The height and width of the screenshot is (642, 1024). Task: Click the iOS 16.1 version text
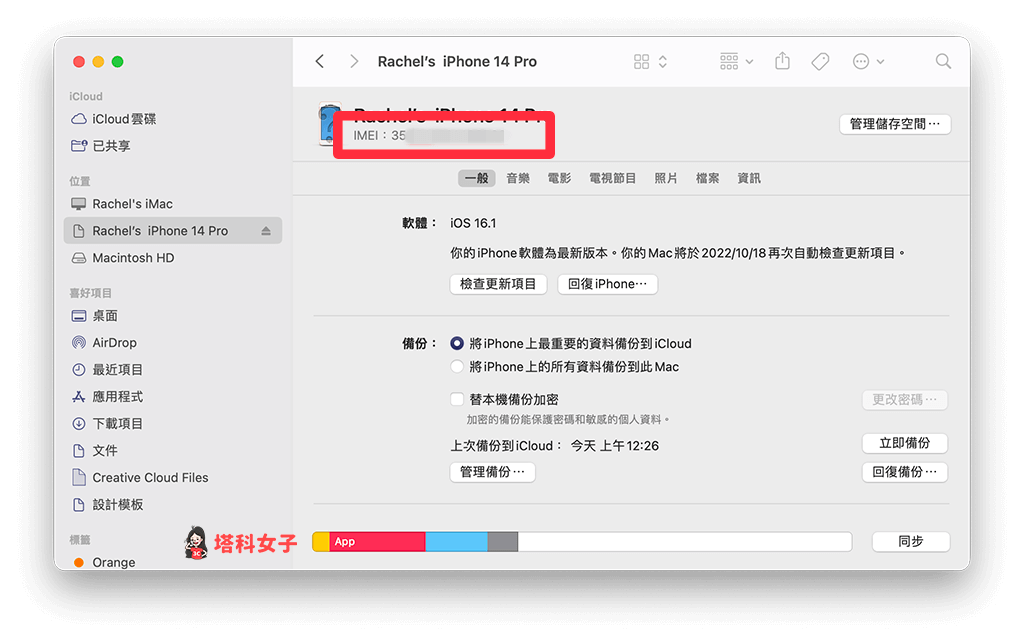473,223
